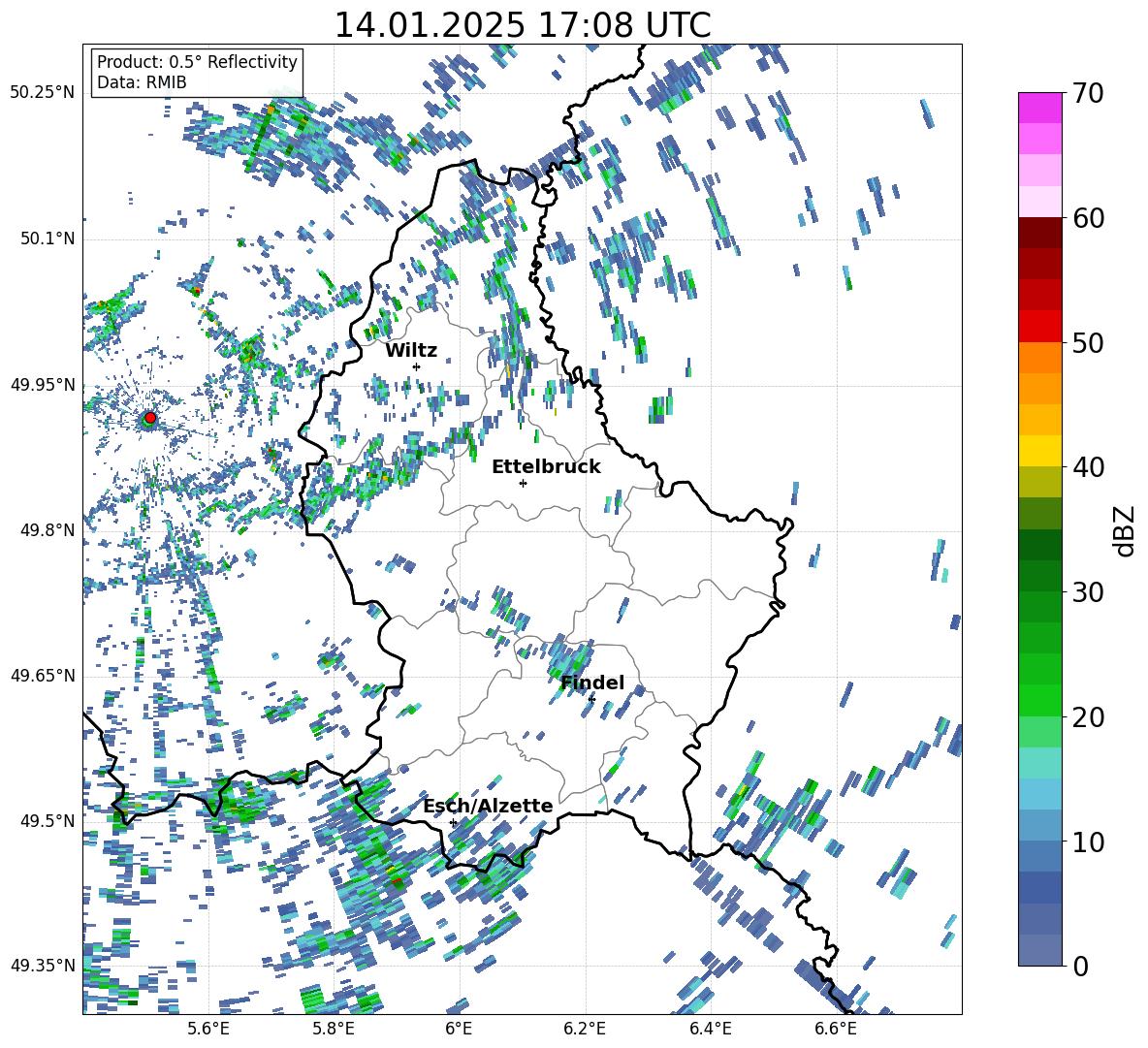This screenshot has height=1048, width=1148.
Task: Click the orange colorbar segment below 50
Action: (1040, 357)
